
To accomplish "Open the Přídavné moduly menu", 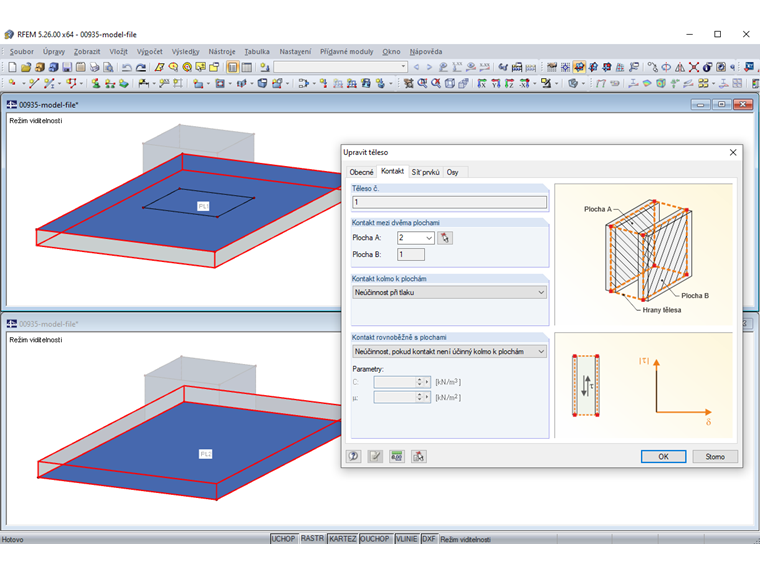I will (347, 51).
